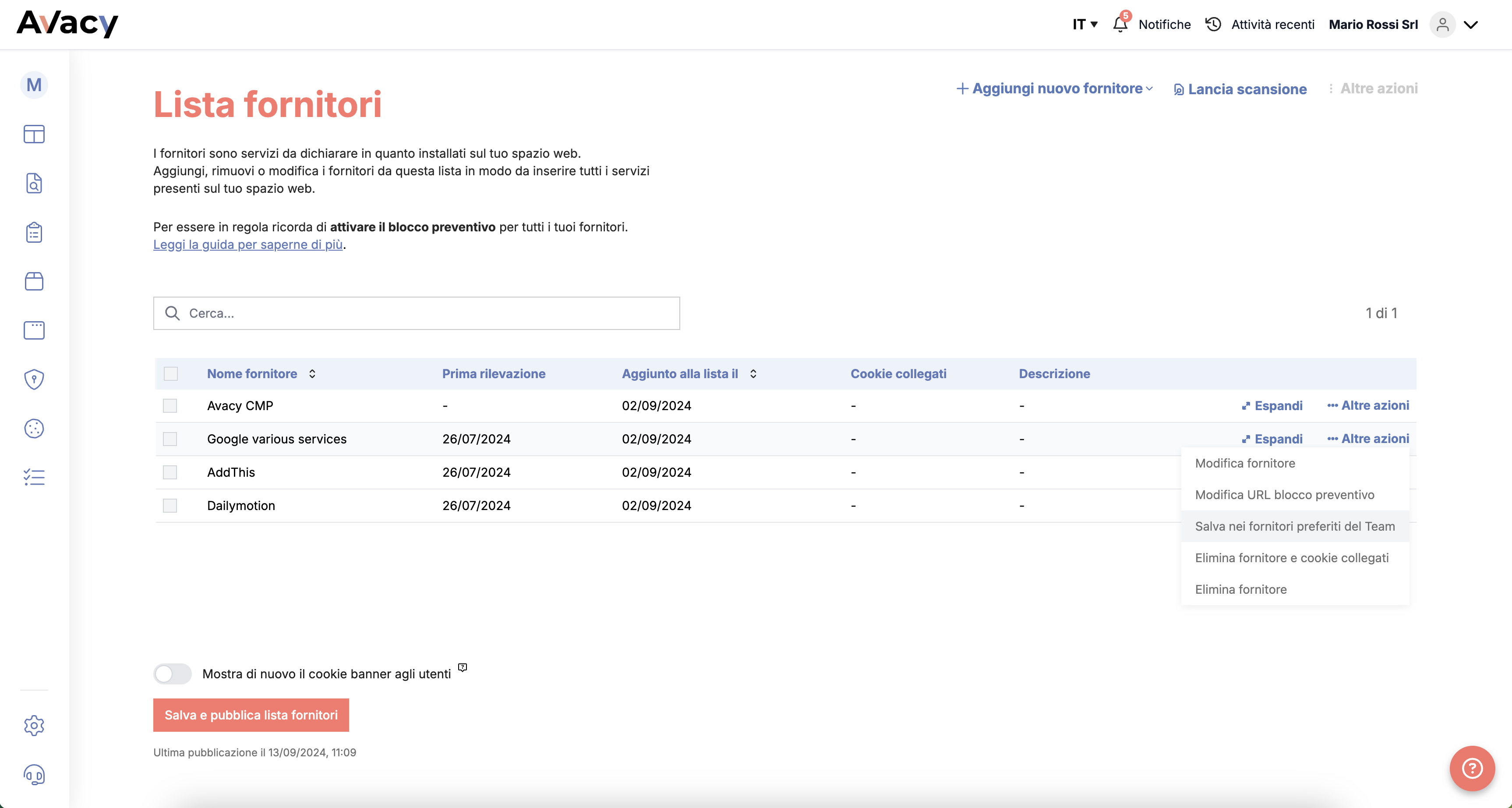Open the clipboard list icon in sidebar
Screen dimensions: 1512x808
[x=34, y=232]
